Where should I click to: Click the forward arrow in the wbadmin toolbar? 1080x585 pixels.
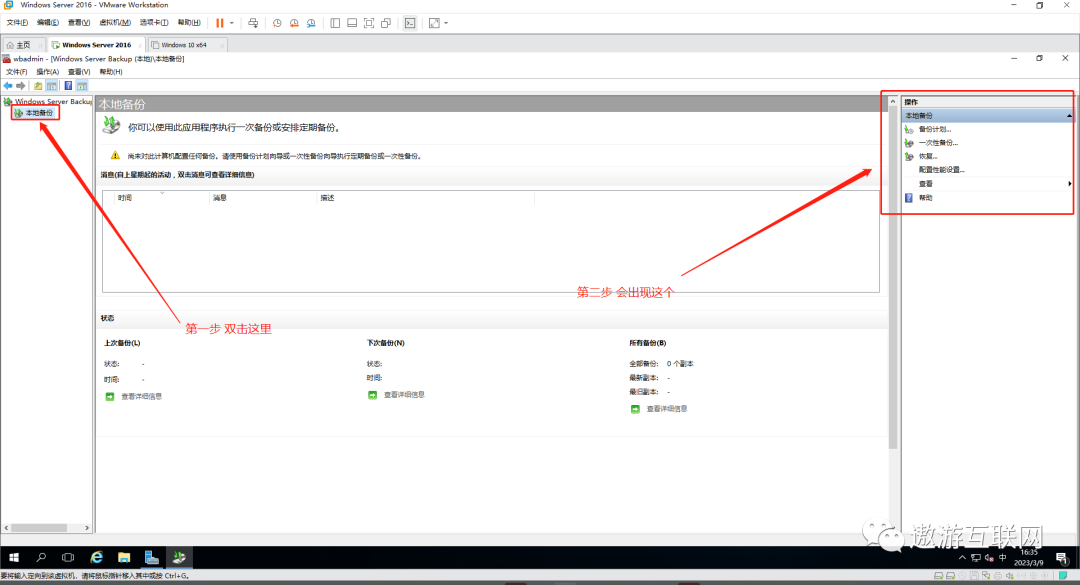coord(21,85)
